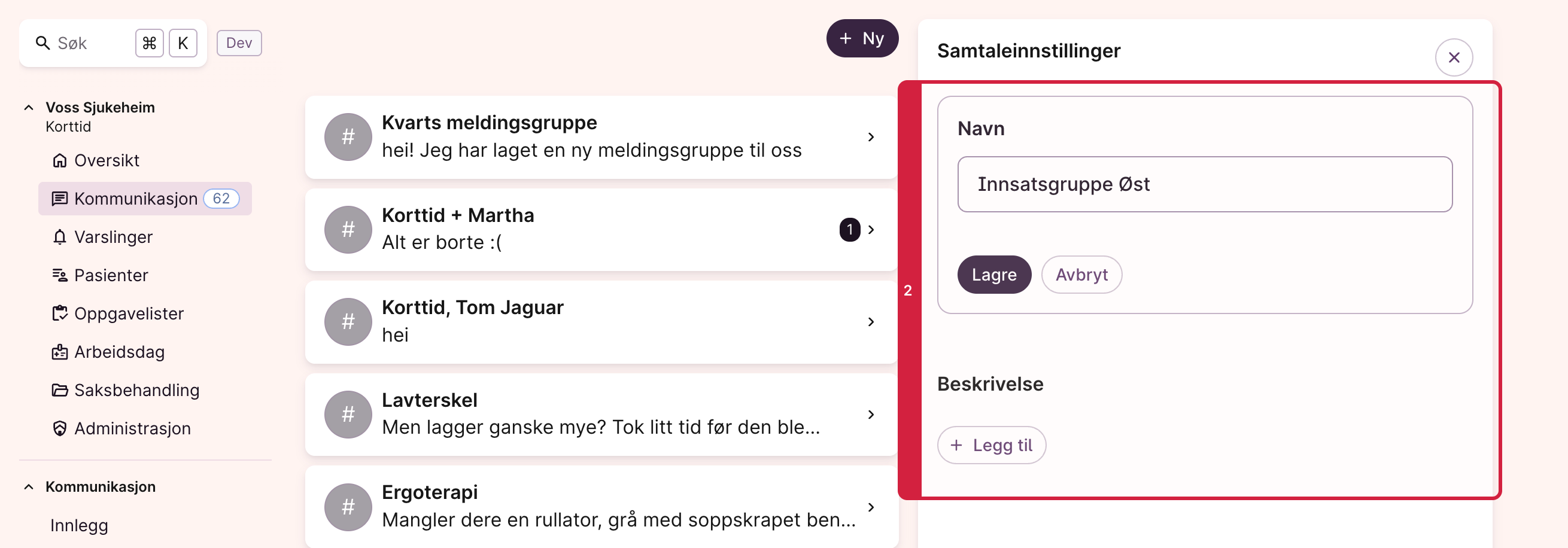Open Oppgavelister clipboard icon
The height and width of the screenshot is (548, 1568).
tap(60, 314)
